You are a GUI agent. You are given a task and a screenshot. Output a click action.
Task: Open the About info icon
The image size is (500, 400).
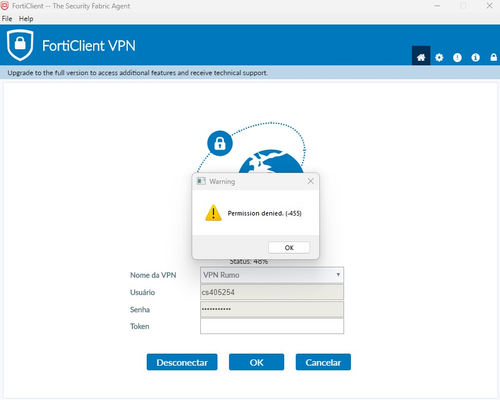tap(476, 57)
